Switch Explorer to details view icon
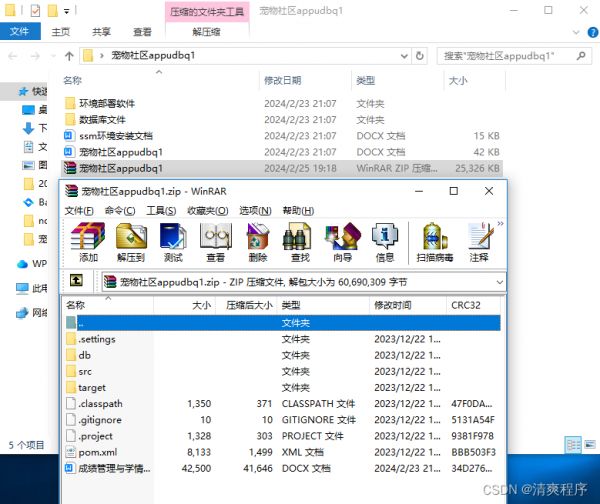The height and width of the screenshot is (504, 600). [x=573, y=445]
